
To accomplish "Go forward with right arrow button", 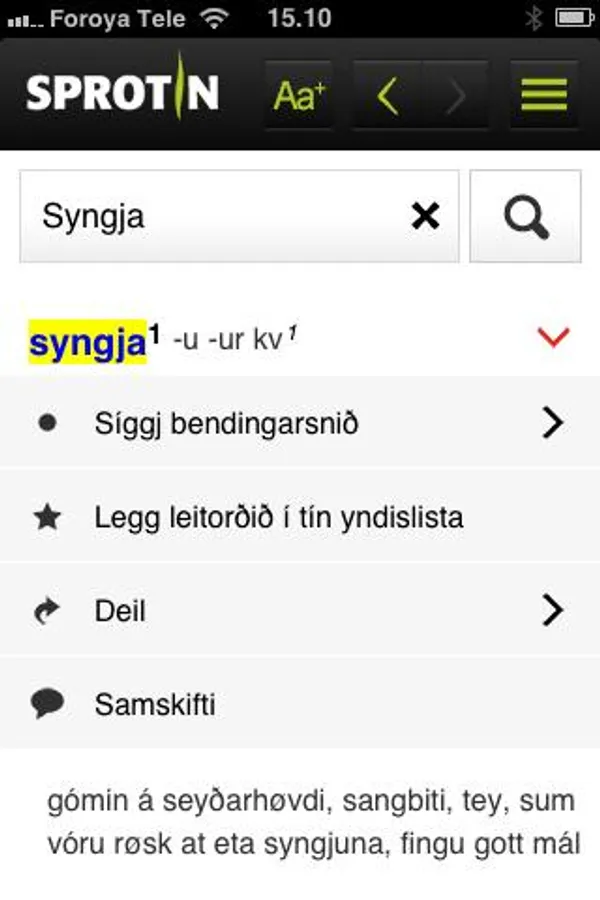I will [456, 95].
